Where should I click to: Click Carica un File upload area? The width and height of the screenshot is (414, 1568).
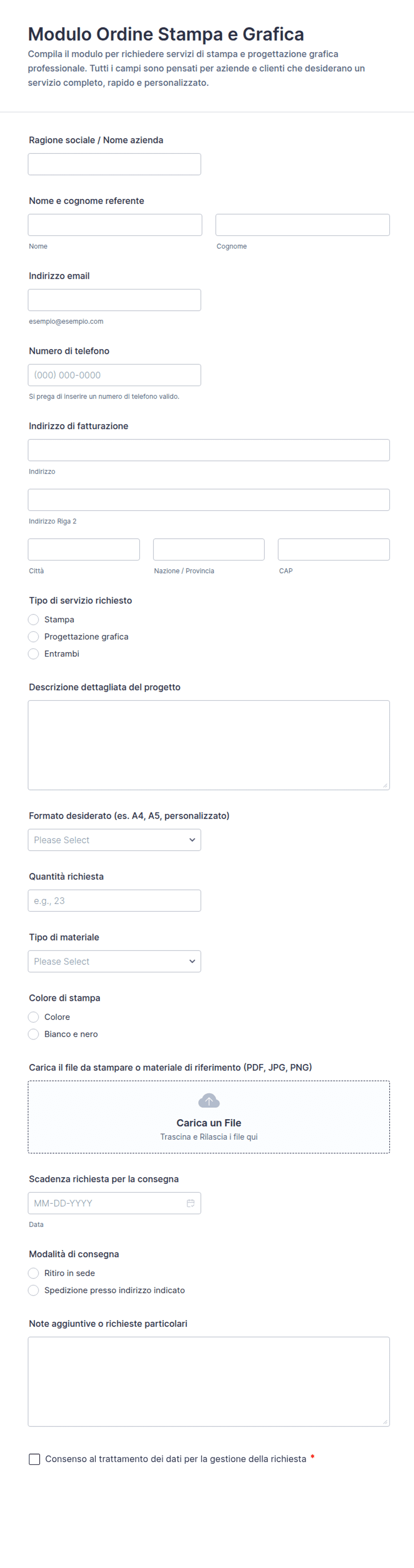point(209,1117)
